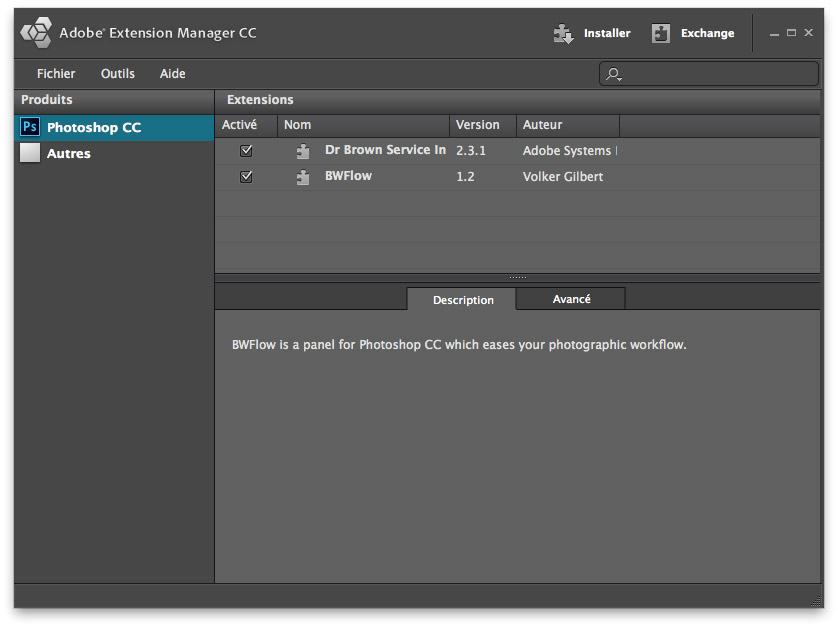Screen dimensions: 838x628
Task: Open the Outils menu
Action: 118,74
